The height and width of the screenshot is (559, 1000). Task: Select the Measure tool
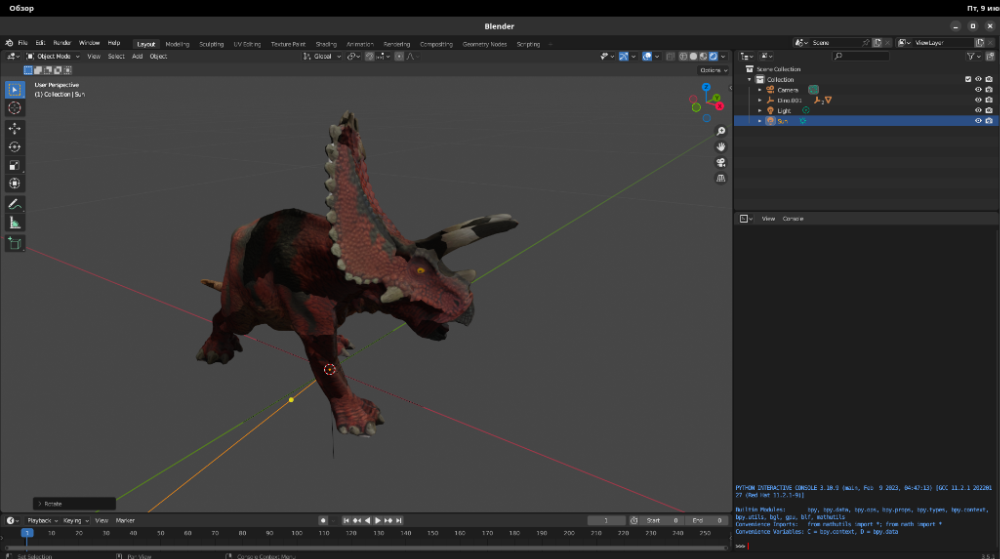[x=15, y=223]
